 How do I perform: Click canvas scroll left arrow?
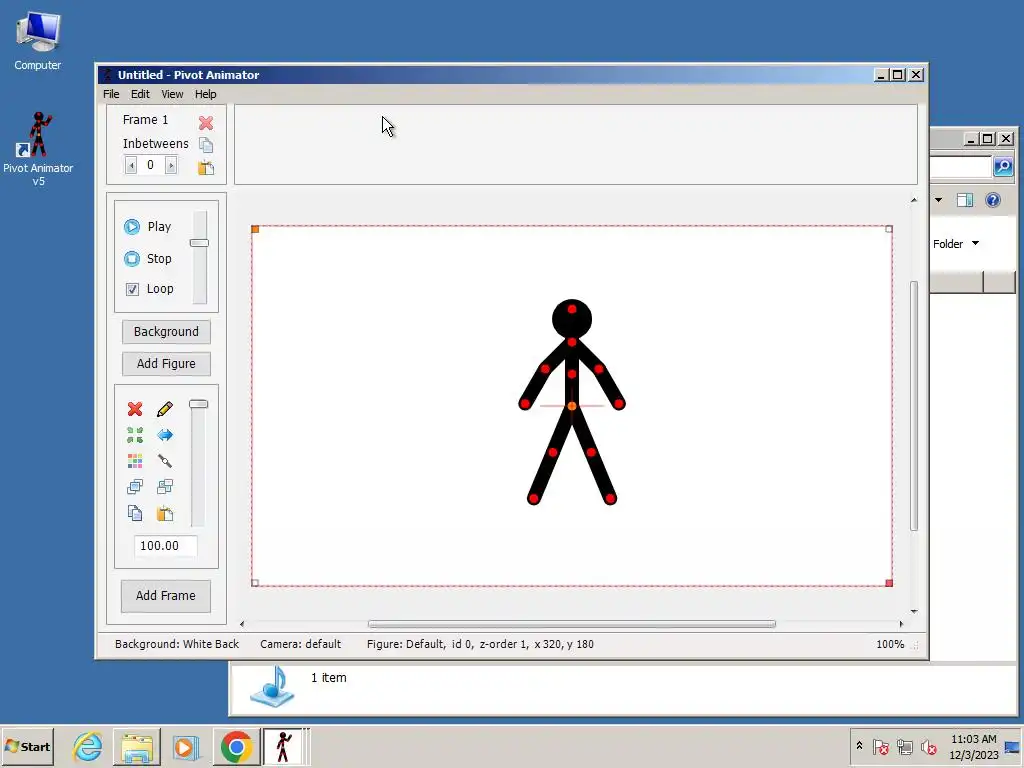pos(242,624)
